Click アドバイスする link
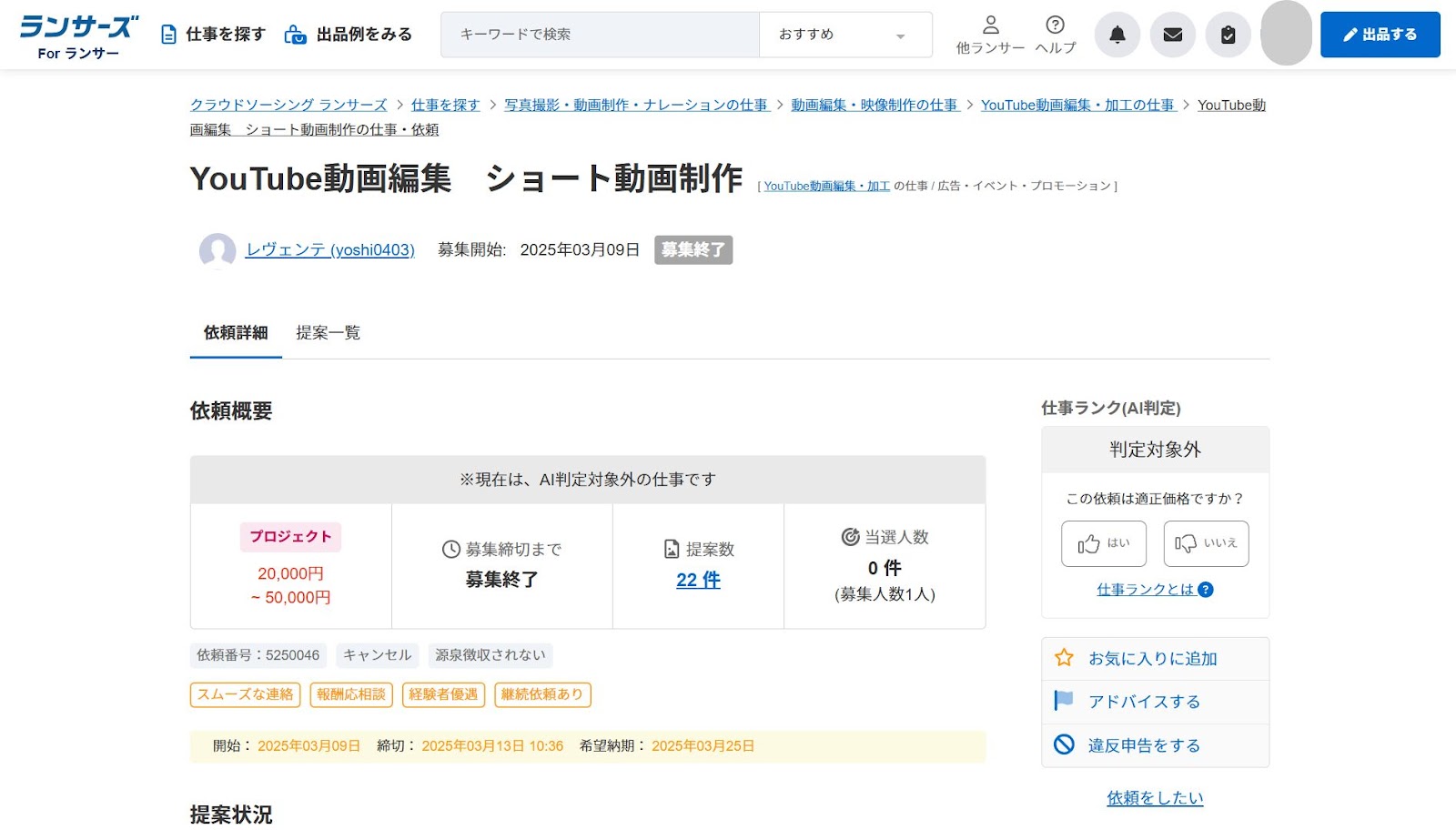Screen dimensions: 1456x830 (x=1144, y=702)
